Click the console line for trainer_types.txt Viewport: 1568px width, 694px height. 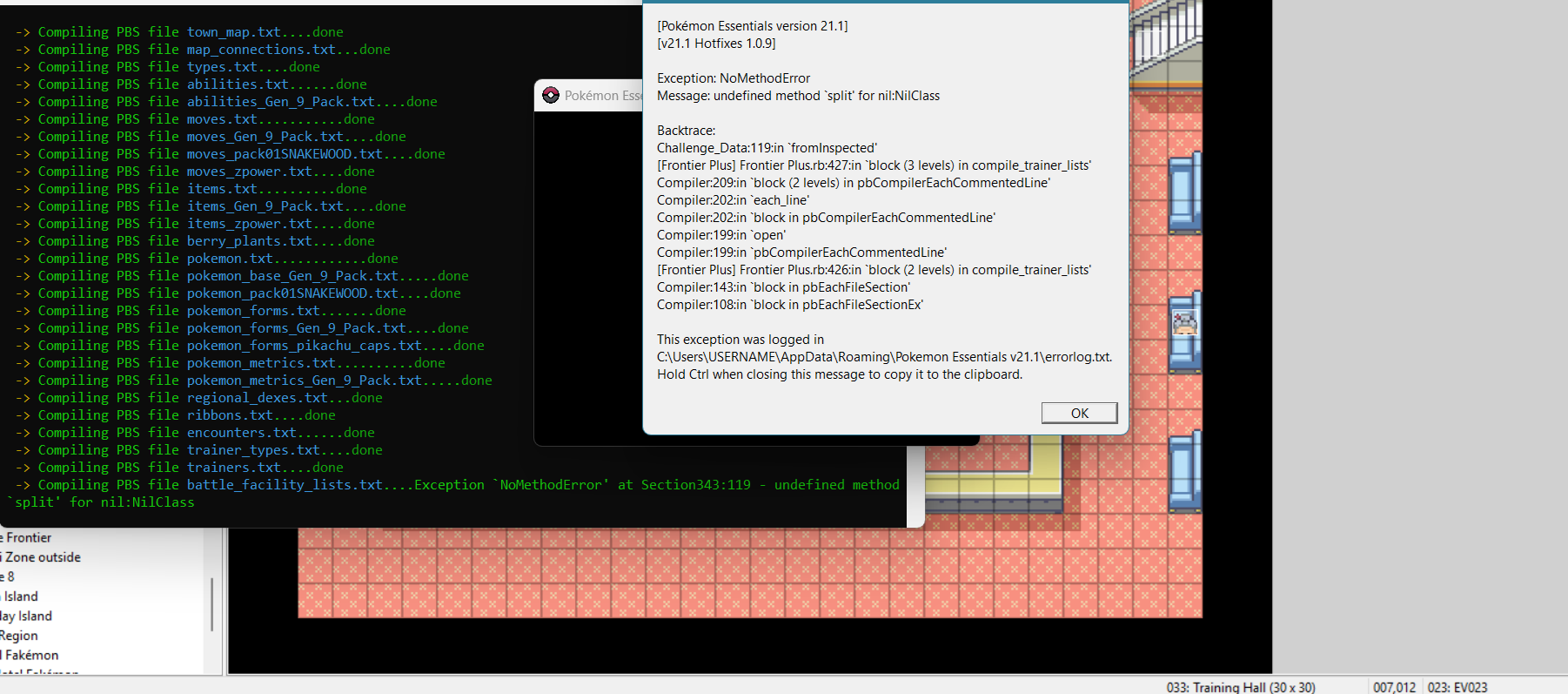(199, 450)
